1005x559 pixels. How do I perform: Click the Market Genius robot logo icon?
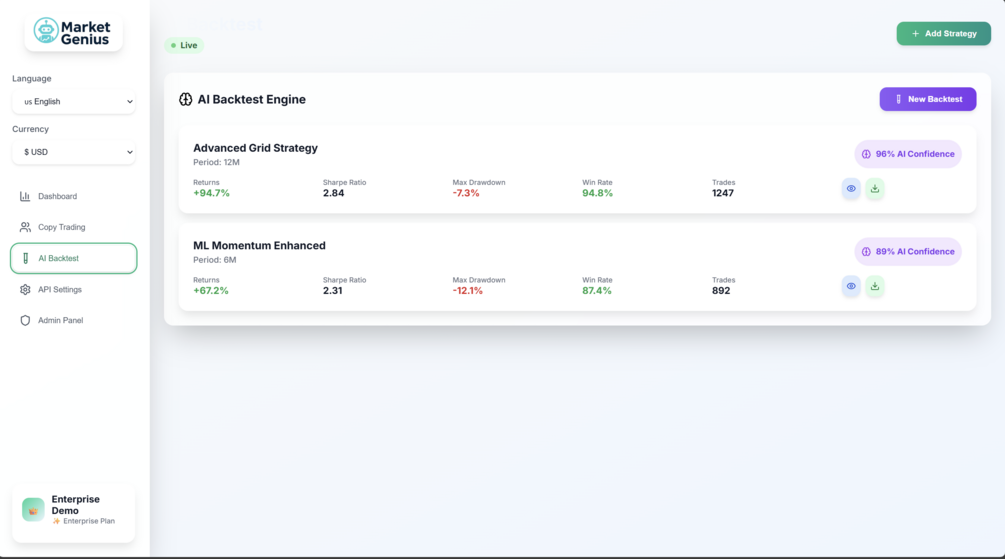coord(46,31)
